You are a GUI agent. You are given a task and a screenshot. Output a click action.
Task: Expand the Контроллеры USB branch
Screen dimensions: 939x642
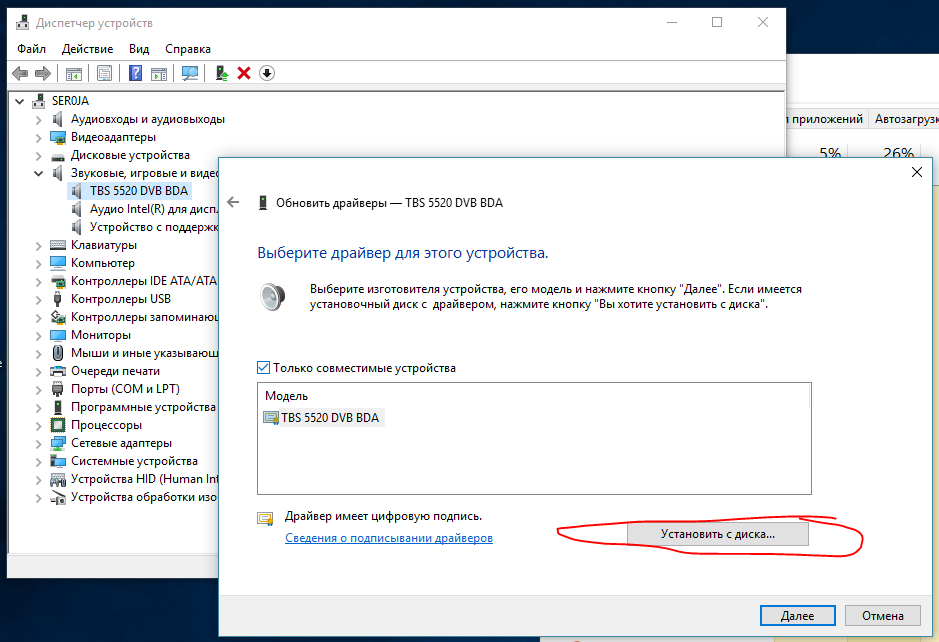coord(38,299)
